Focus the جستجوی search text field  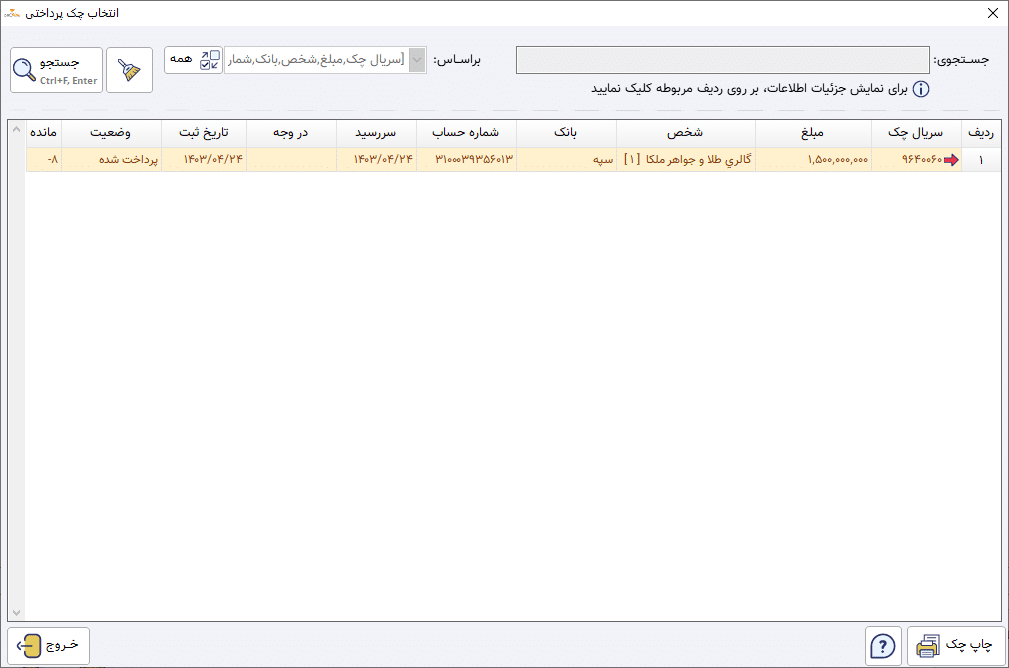pyautogui.click(x=723, y=60)
